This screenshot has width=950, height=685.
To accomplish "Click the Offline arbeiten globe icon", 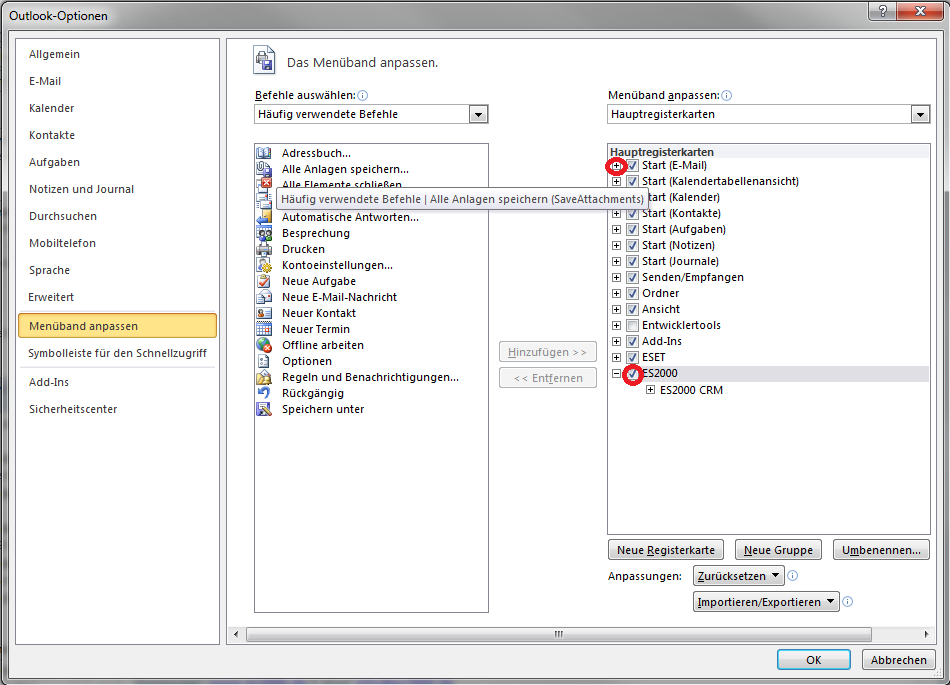I will tap(264, 345).
